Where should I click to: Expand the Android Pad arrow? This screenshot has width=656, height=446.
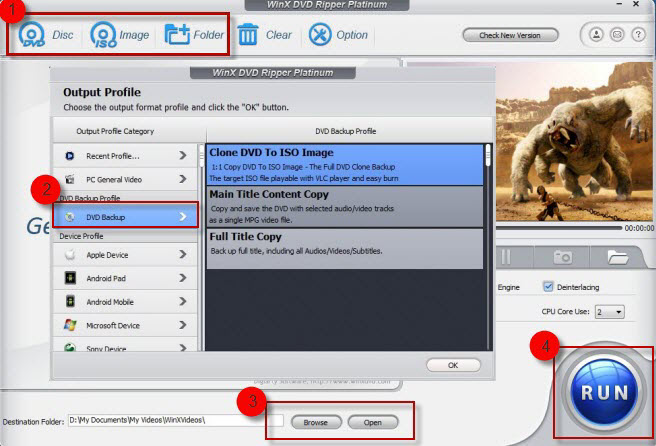pos(183,278)
